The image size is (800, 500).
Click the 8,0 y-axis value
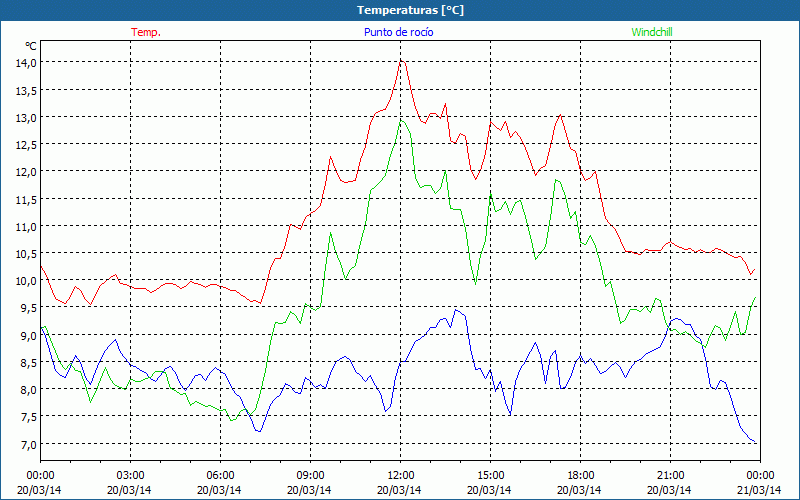point(29,390)
